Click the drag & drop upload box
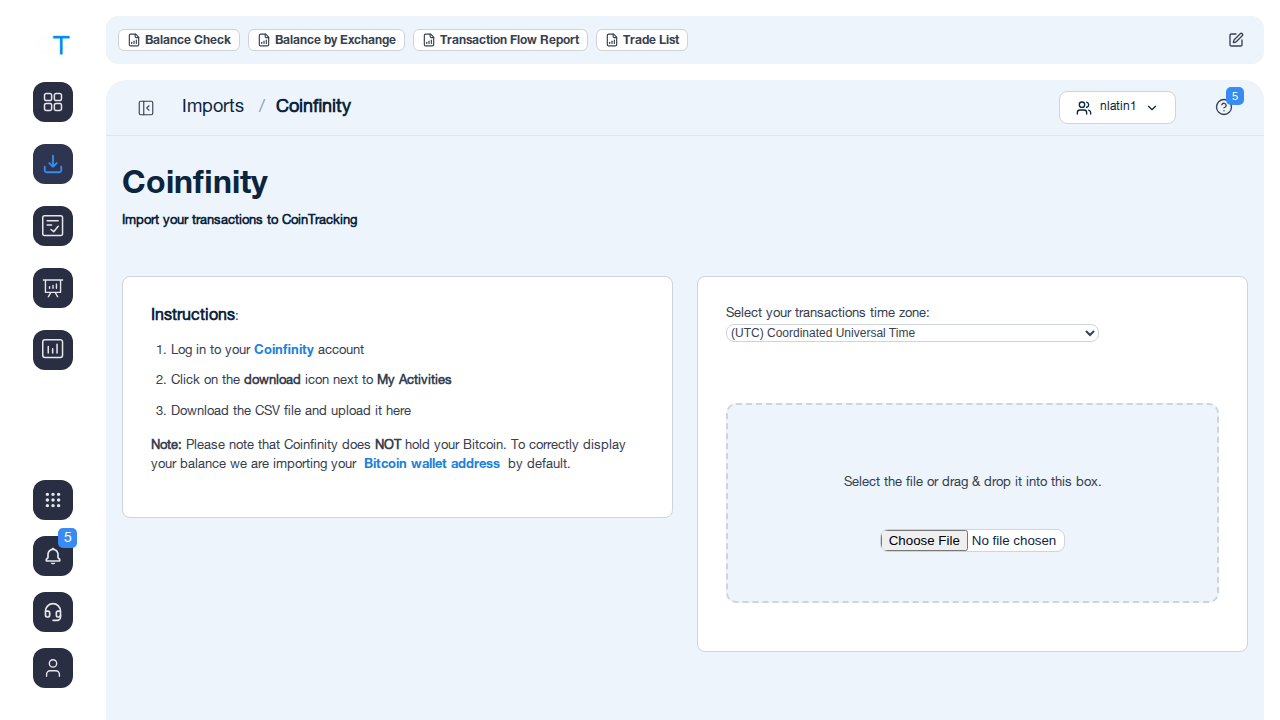 pos(972,503)
